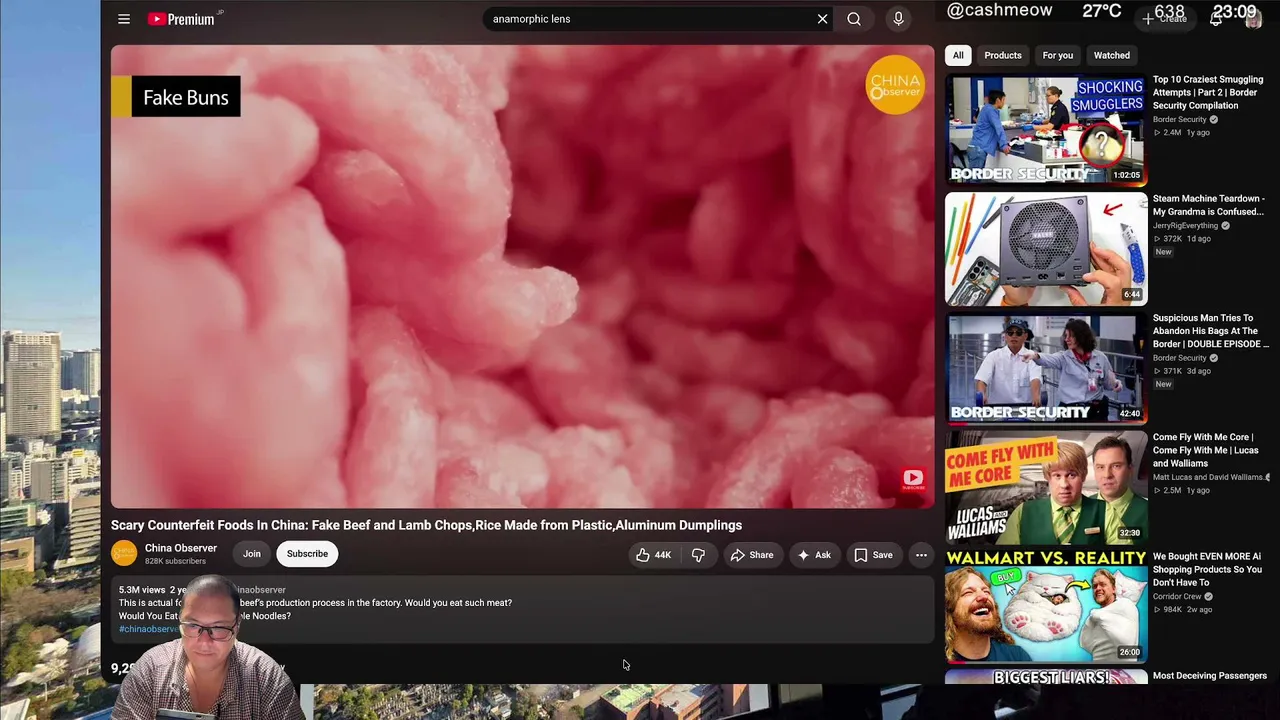The width and height of the screenshot is (1280, 720).
Task: Click title "We Bought EVEN MORE AI Shopping Products"
Action: [x=1207, y=569]
